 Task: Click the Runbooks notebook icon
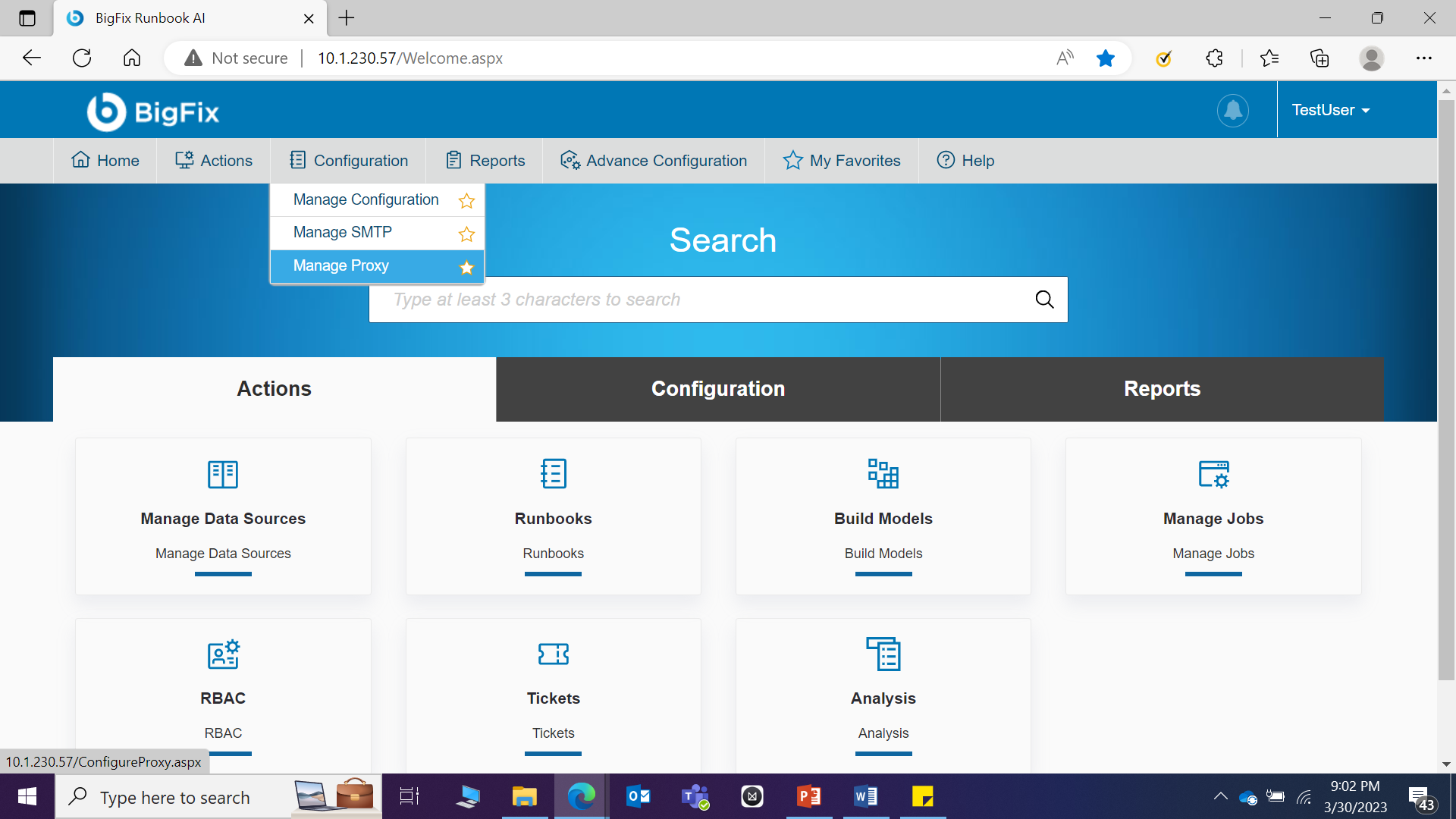(553, 475)
